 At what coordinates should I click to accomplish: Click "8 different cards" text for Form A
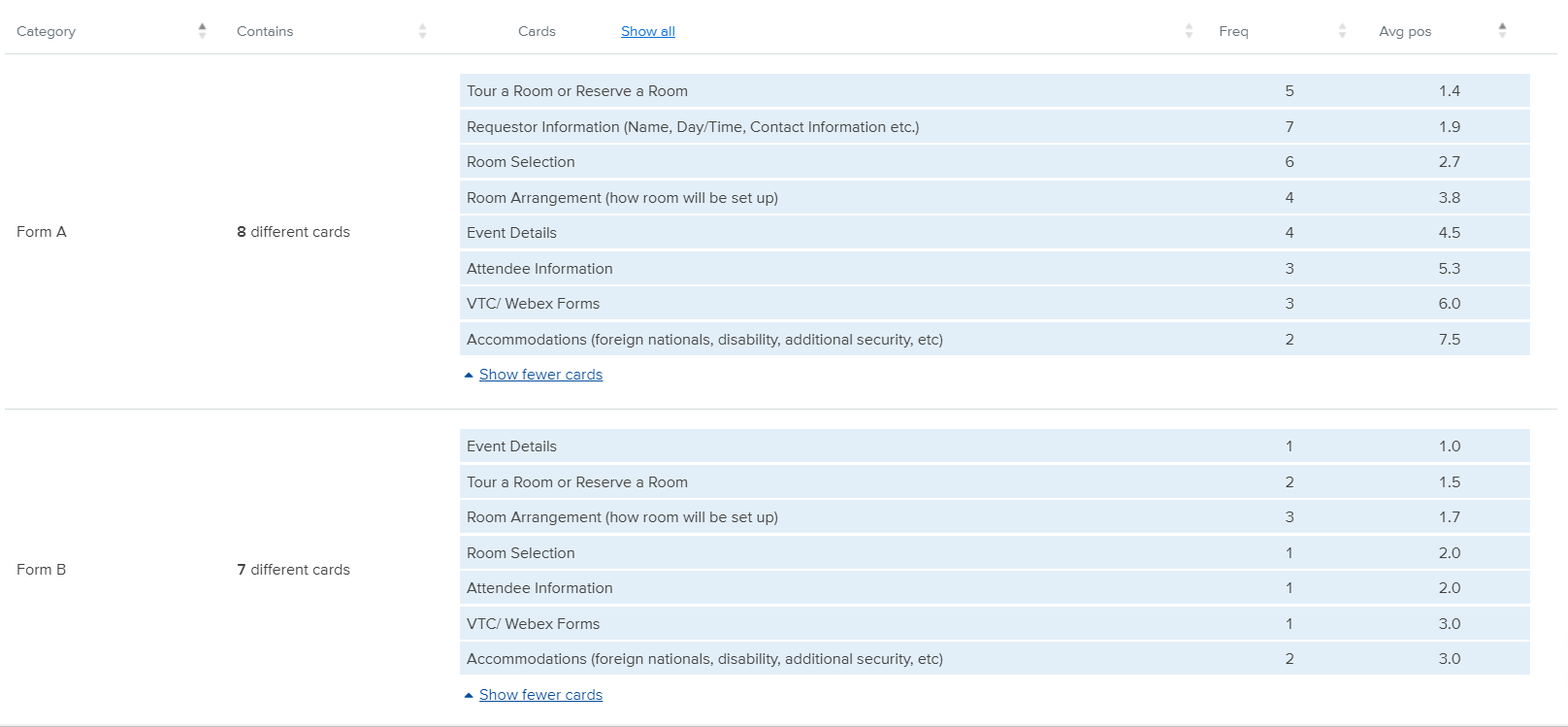point(293,232)
